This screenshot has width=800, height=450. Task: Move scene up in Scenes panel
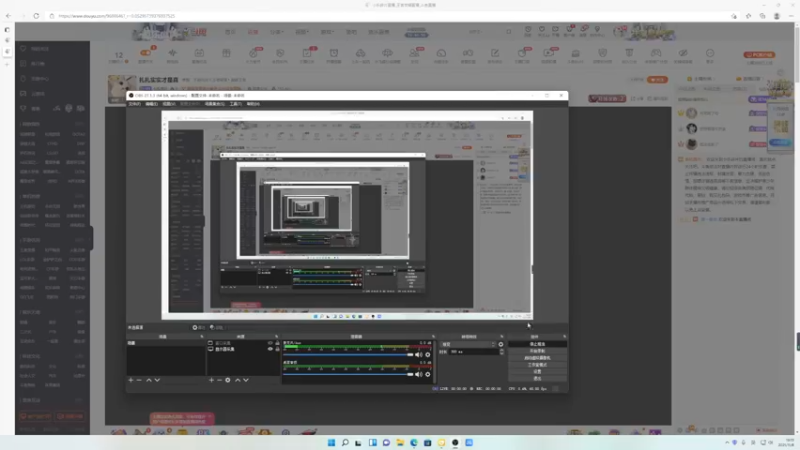click(148, 380)
